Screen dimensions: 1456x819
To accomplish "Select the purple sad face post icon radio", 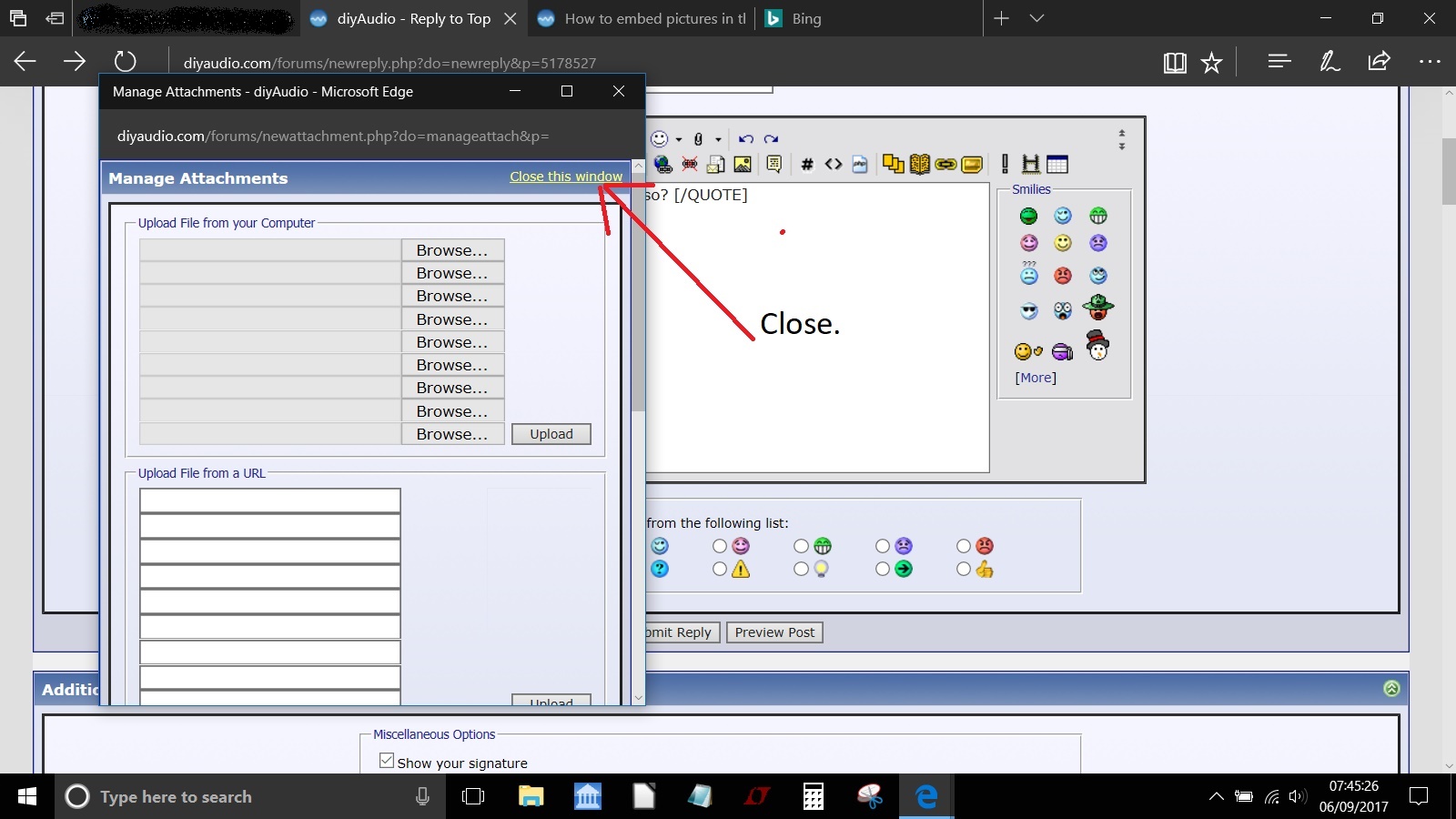I will (x=883, y=546).
